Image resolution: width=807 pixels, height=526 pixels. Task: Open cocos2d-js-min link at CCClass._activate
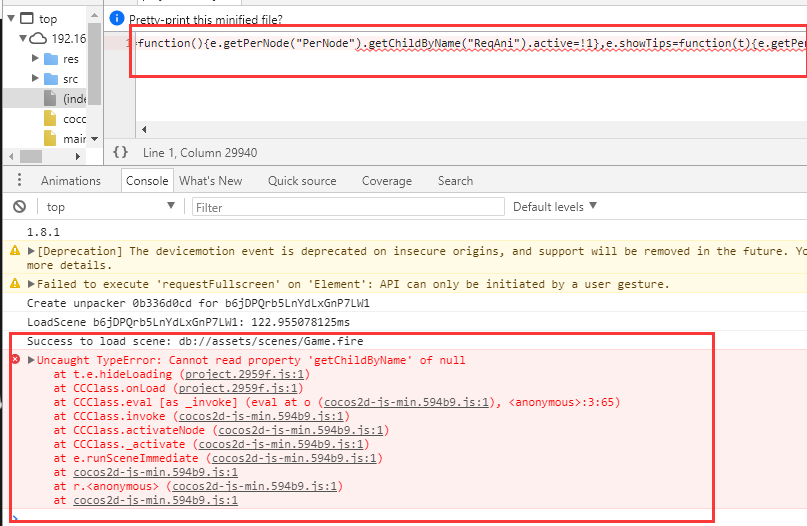click(281, 444)
